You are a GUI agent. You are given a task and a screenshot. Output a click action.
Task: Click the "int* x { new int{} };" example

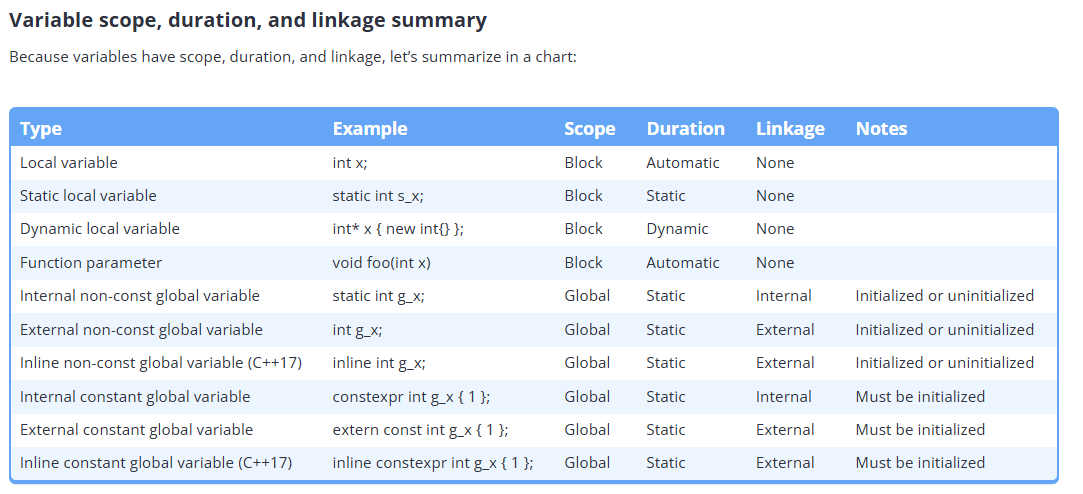398,229
